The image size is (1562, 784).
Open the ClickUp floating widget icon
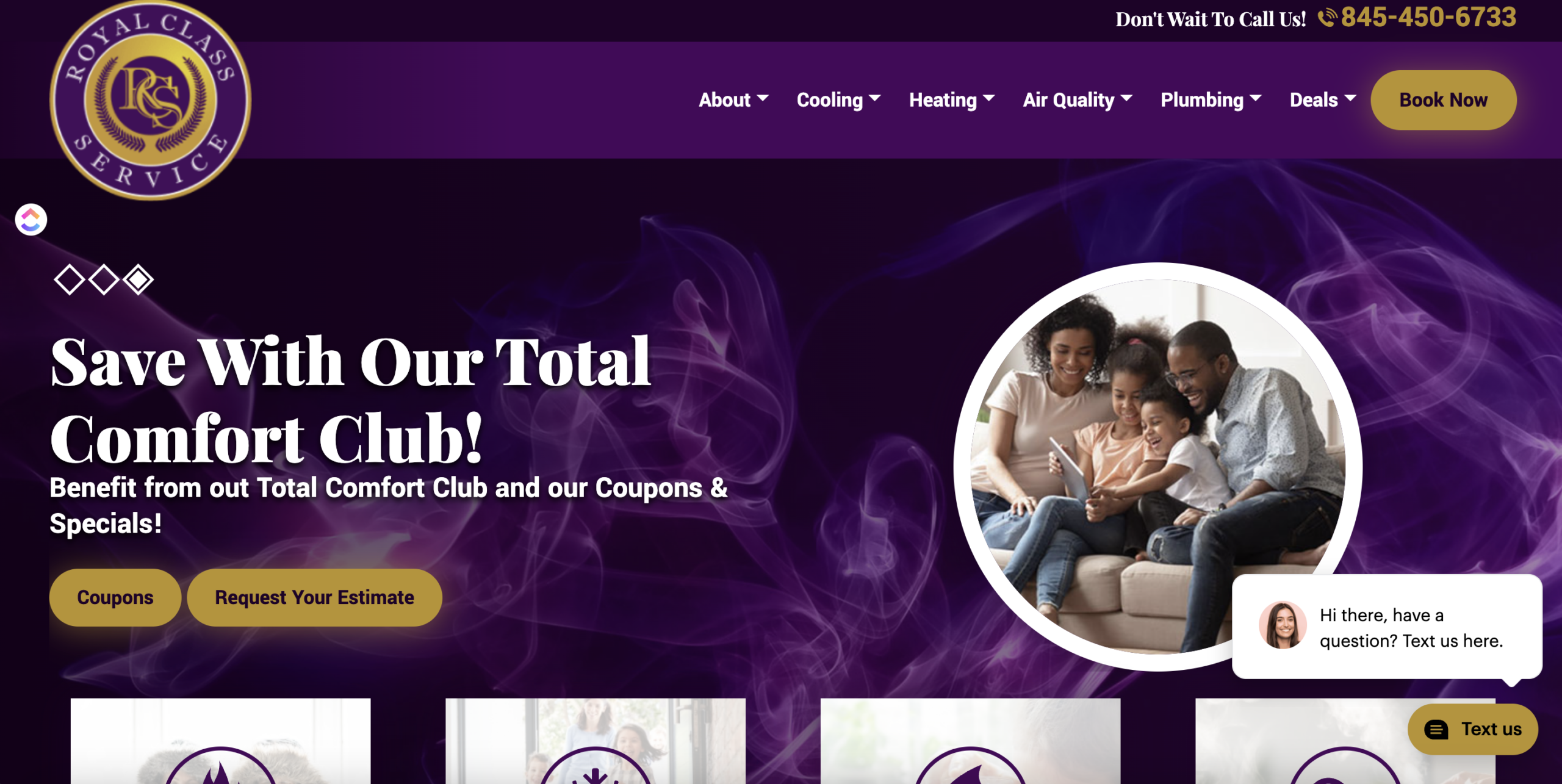[x=31, y=220]
